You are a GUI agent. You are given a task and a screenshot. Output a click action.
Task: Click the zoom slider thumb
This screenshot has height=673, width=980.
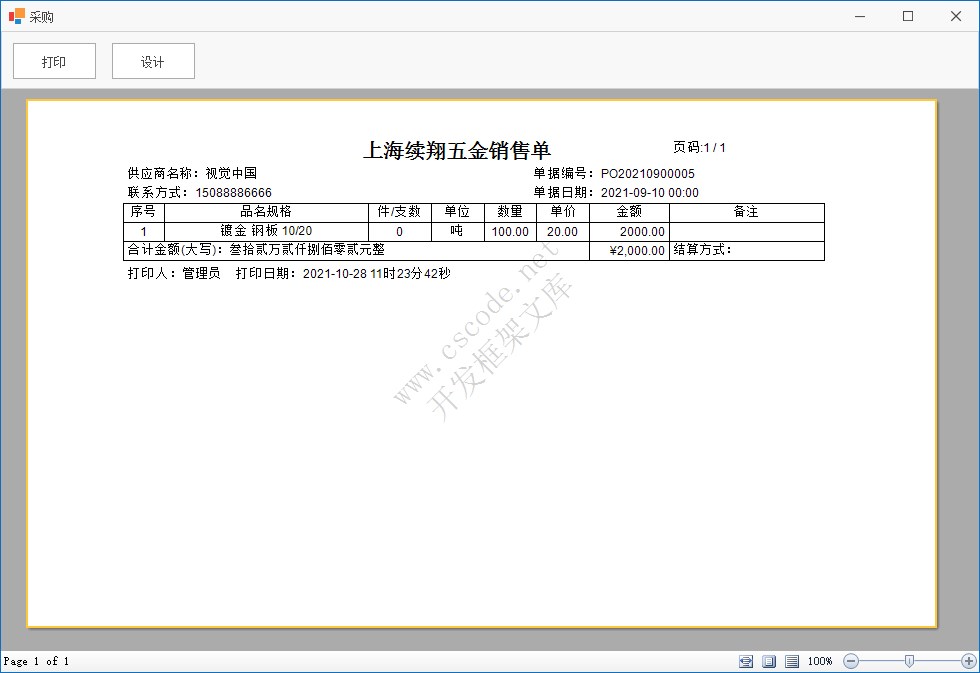pos(909,661)
